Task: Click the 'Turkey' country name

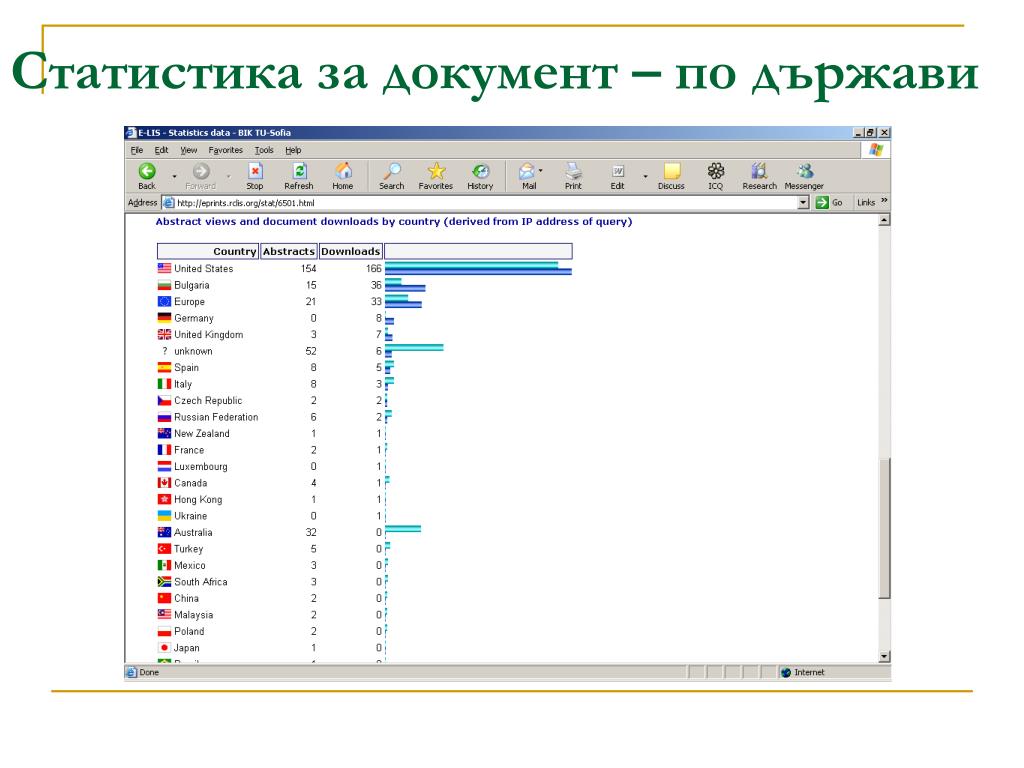Action: pos(188,549)
